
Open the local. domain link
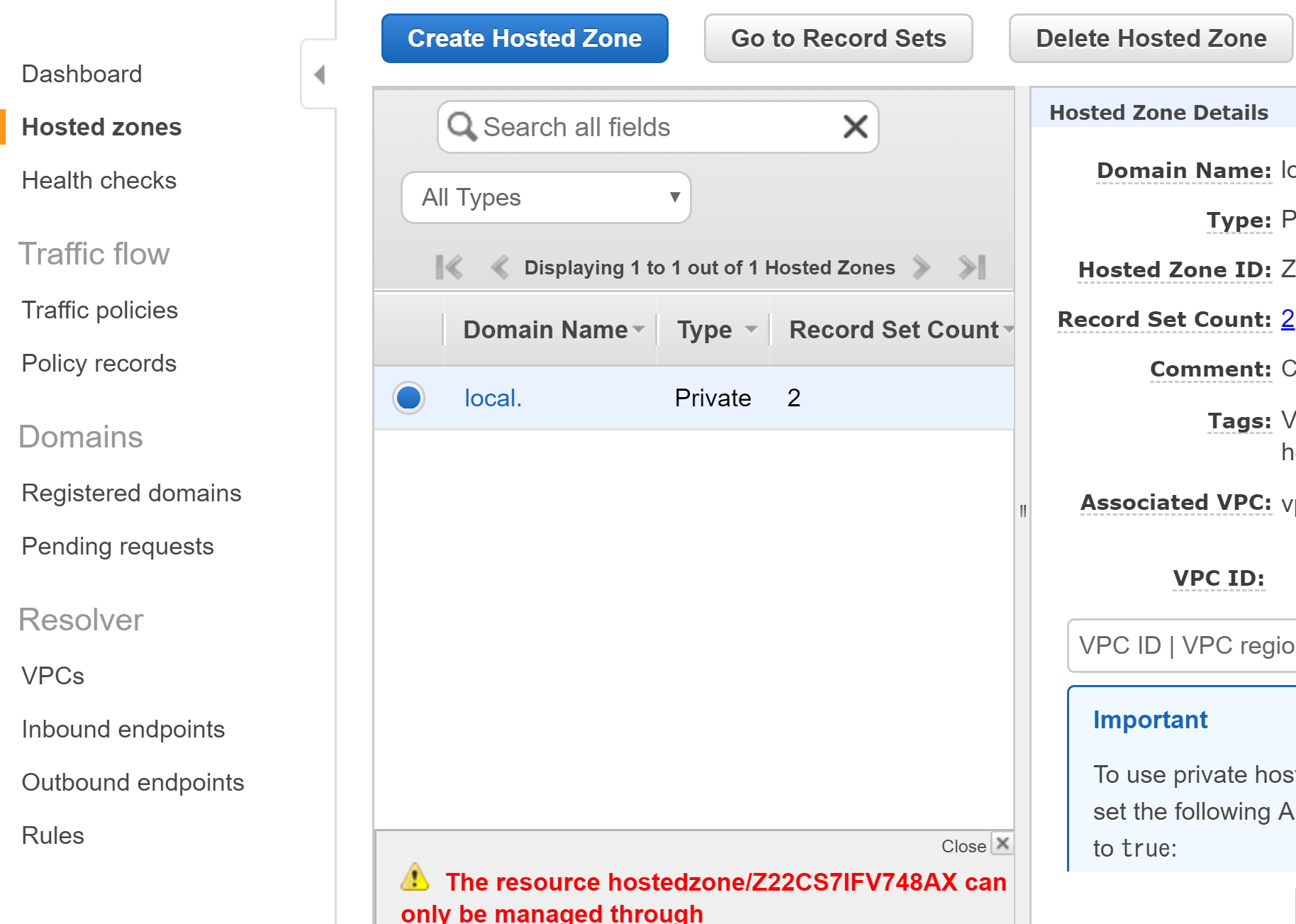click(x=493, y=398)
